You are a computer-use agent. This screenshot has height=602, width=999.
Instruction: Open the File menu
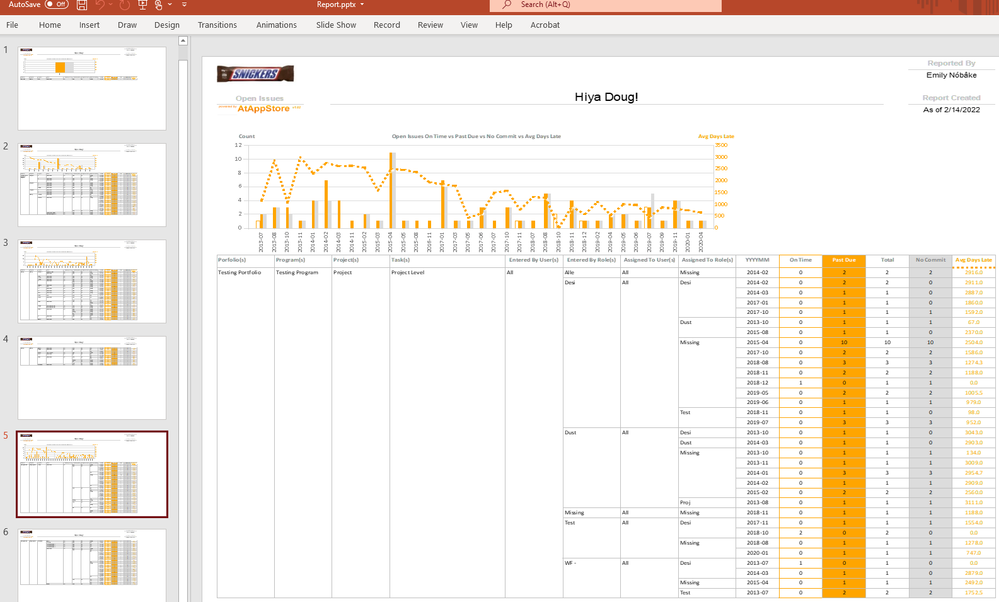(x=13, y=25)
